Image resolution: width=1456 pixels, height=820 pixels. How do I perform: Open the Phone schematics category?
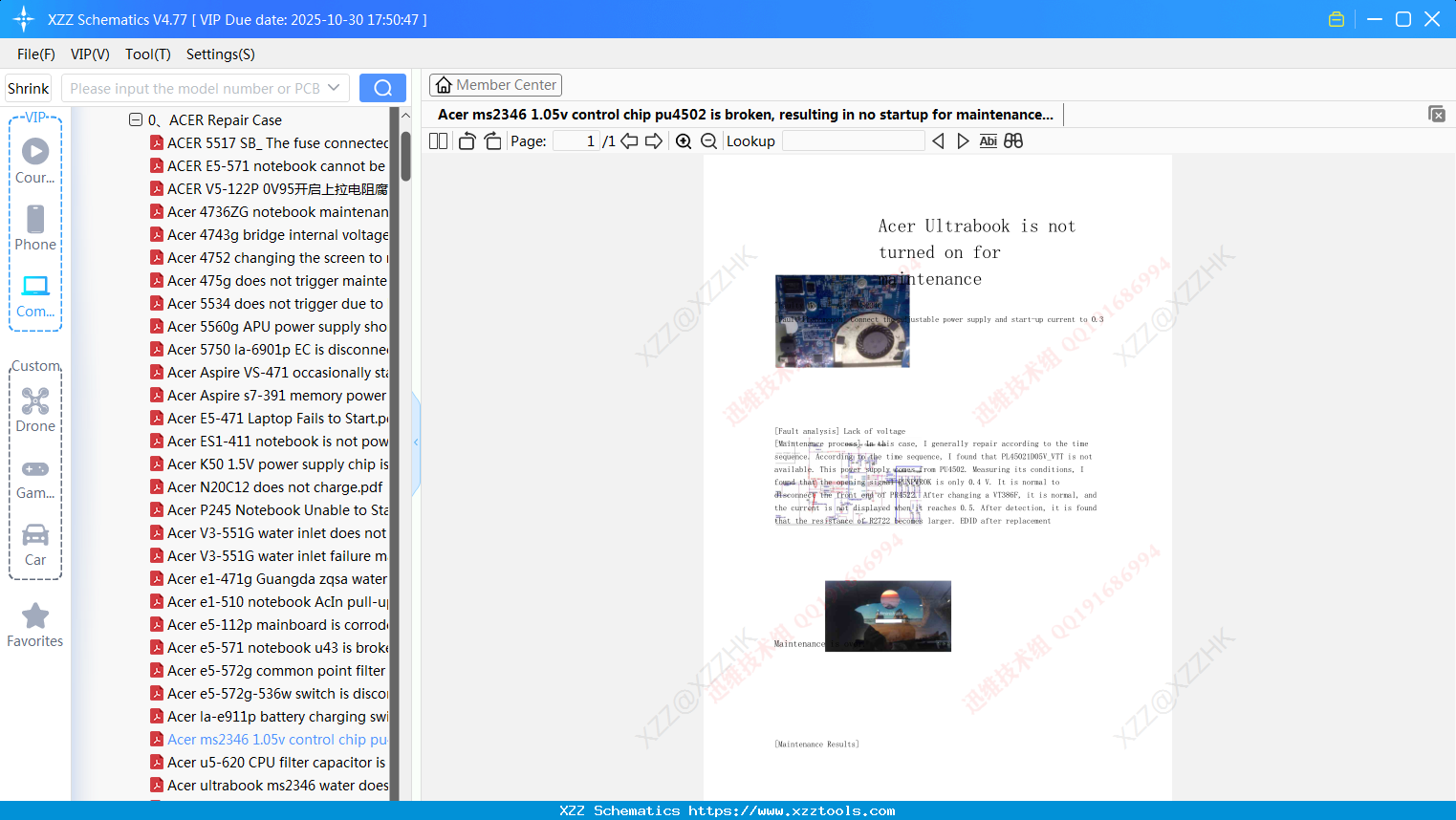[35, 228]
